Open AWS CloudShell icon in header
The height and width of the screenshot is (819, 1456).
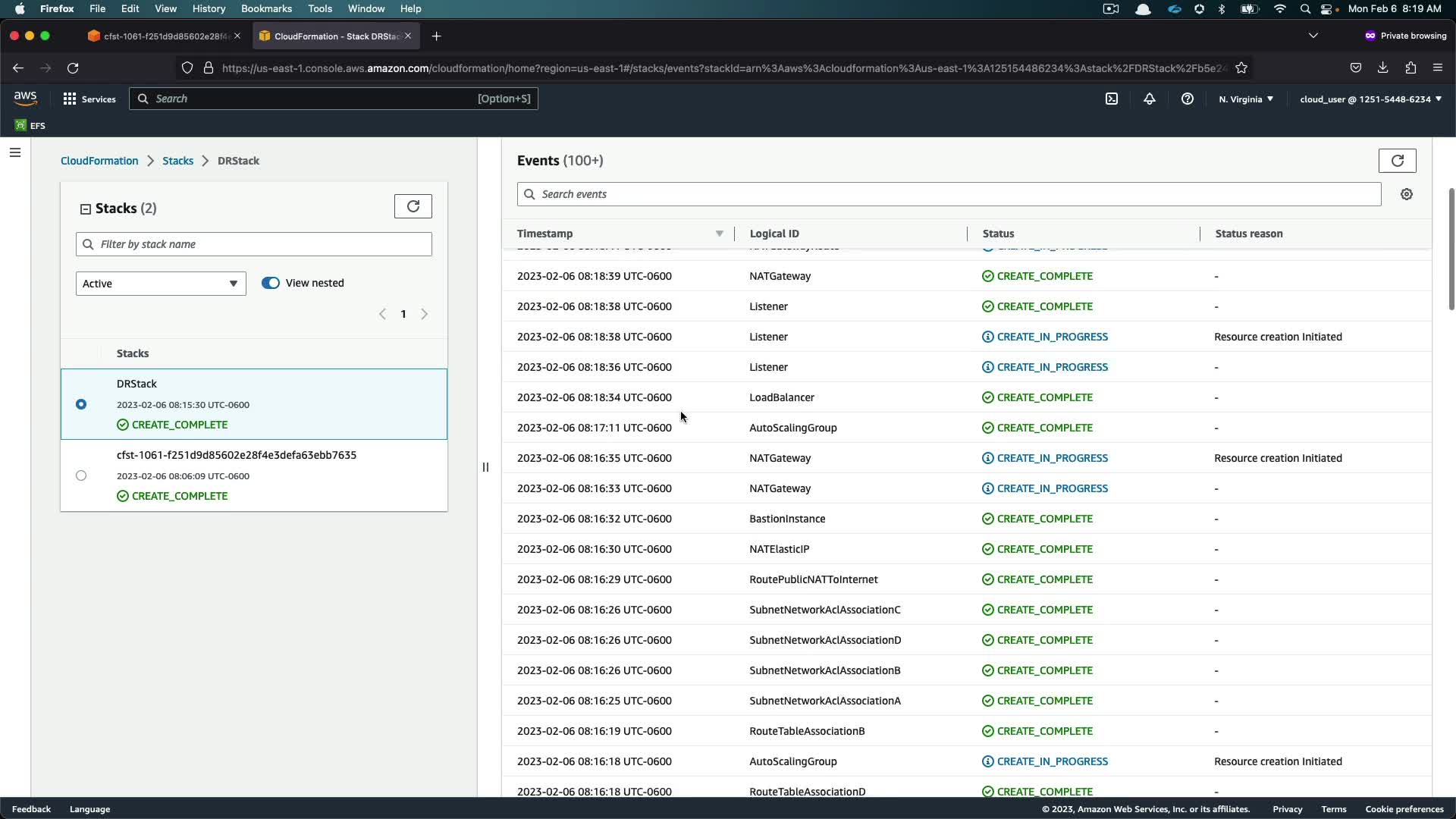coord(1112,99)
